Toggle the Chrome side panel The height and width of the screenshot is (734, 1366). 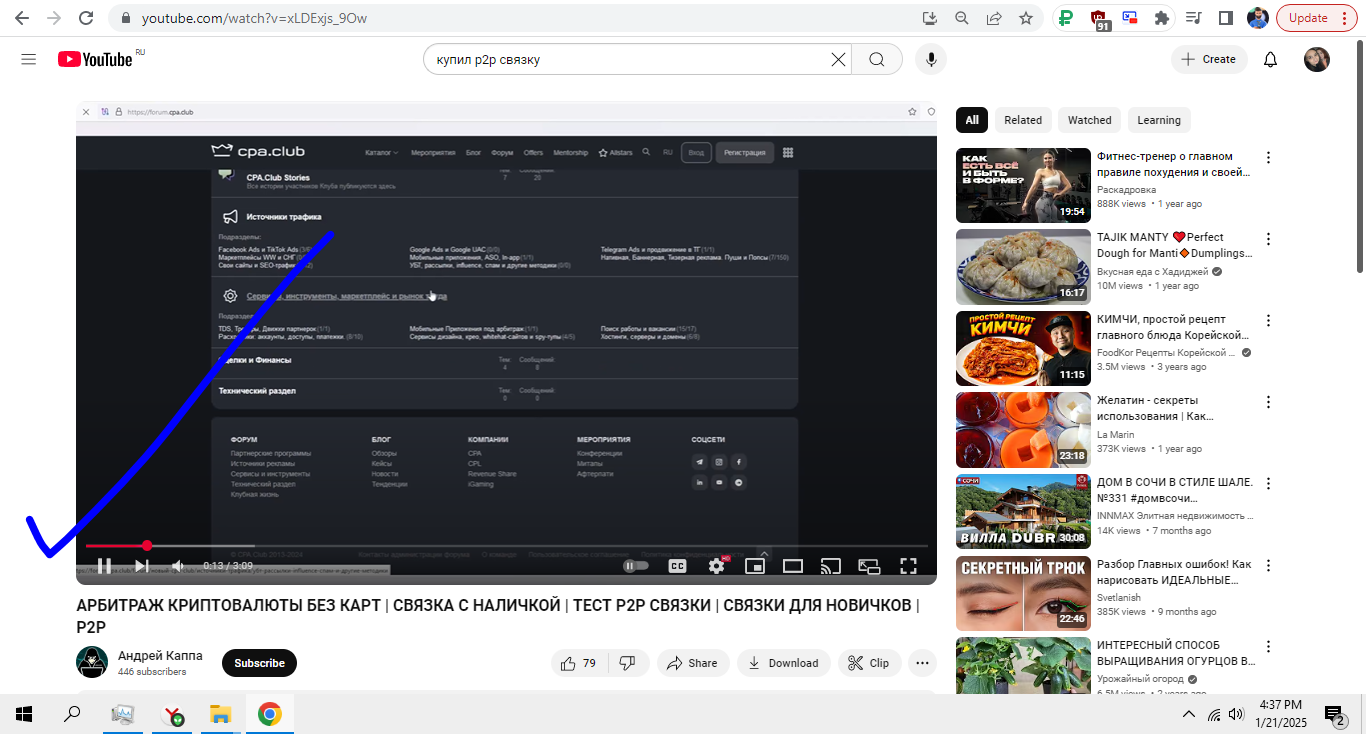1225,18
